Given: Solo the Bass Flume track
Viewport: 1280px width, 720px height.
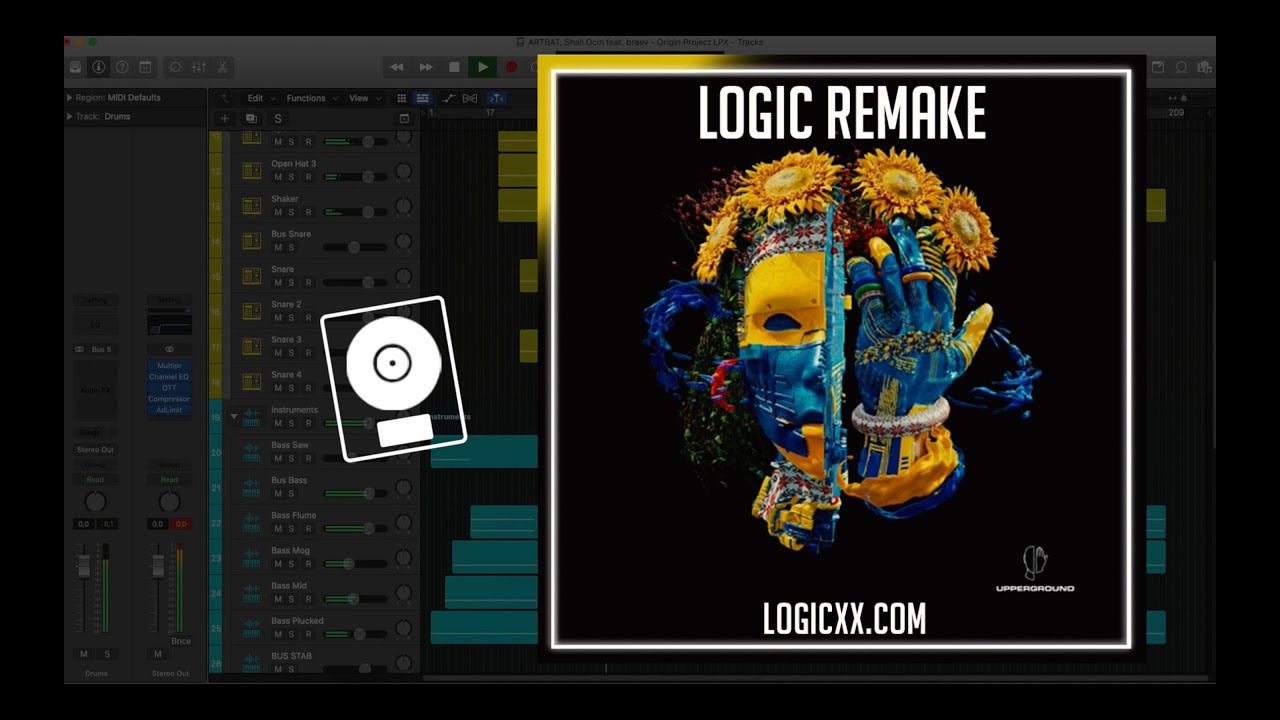Looking at the screenshot, I should (291, 528).
